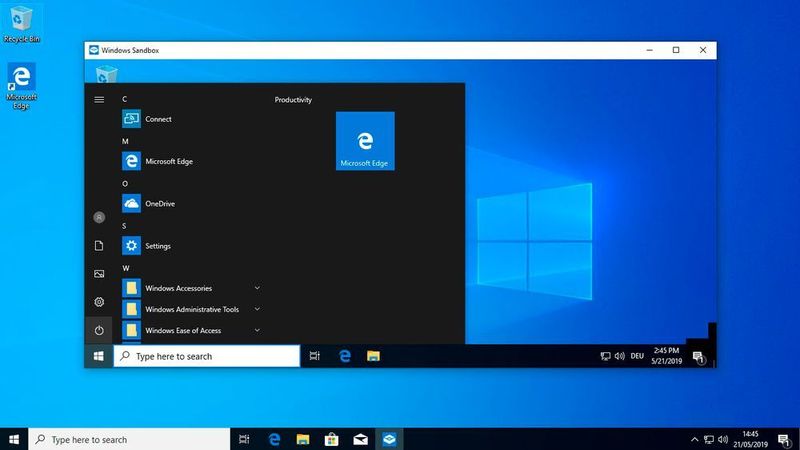Click the host network tray icon
Image resolution: width=800 pixels, height=450 pixels.
coord(709,439)
